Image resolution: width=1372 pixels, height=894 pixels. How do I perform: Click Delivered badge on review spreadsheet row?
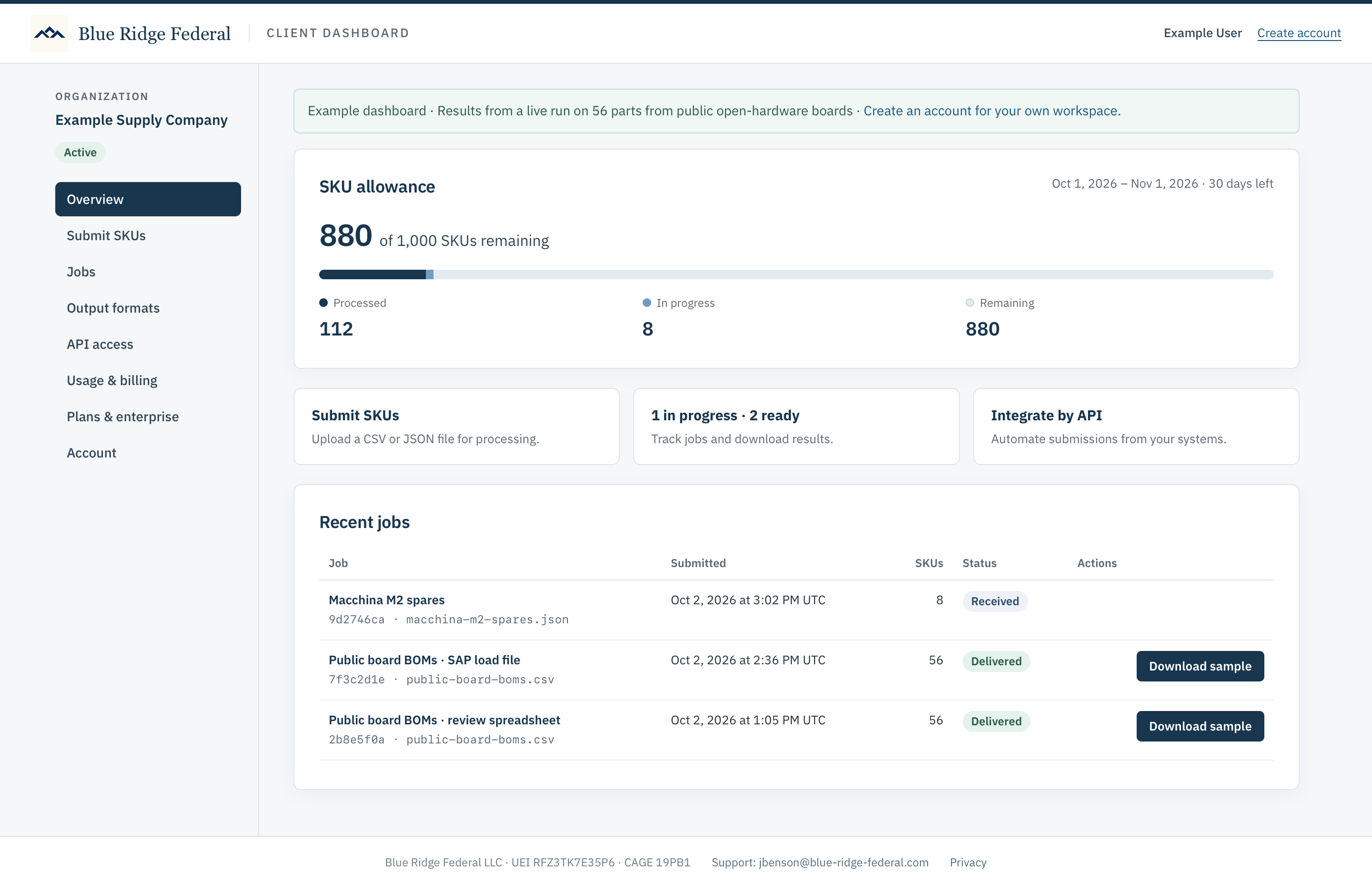coord(996,721)
